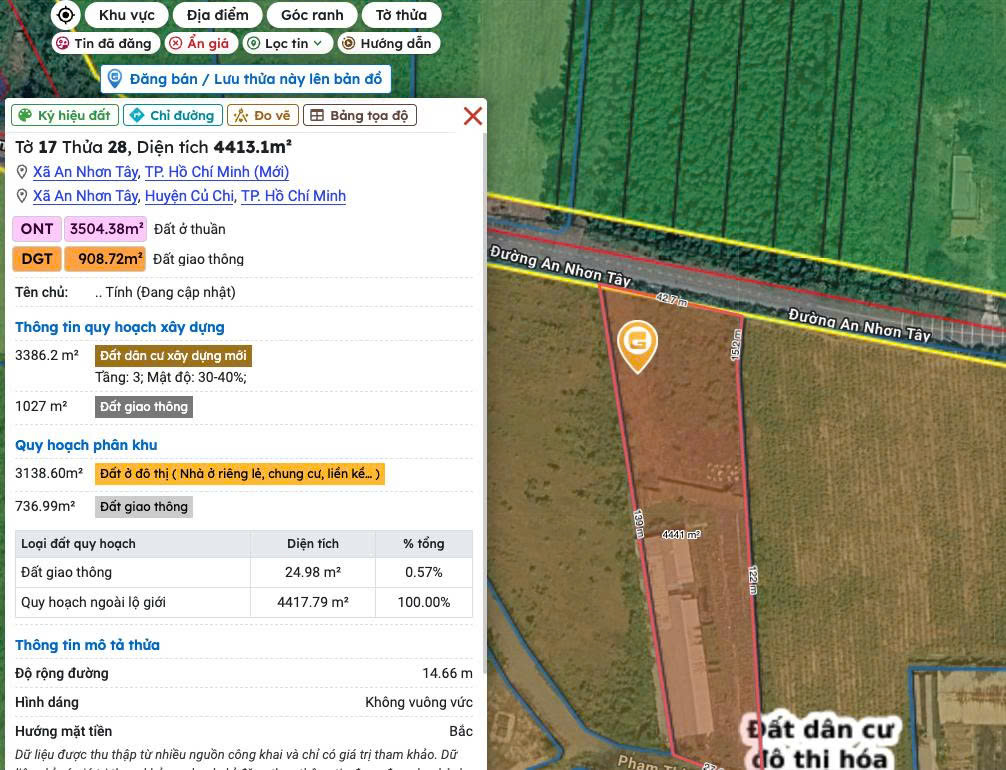Switch to Khu vực tab
Viewport: 1006px width, 770px height.
pos(126,15)
